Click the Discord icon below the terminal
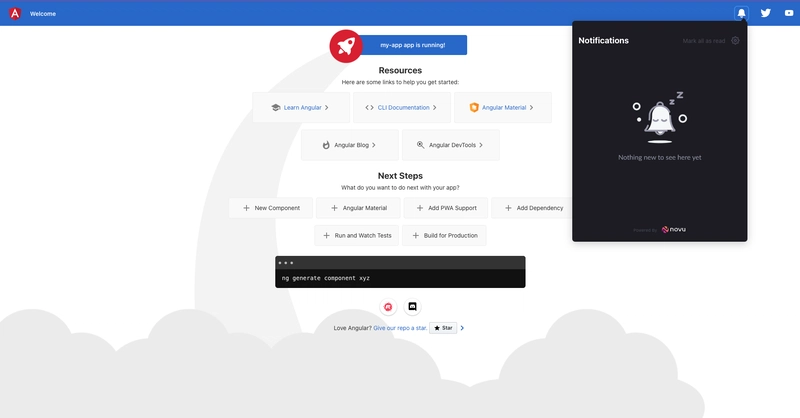This screenshot has height=418, width=800. click(x=412, y=306)
